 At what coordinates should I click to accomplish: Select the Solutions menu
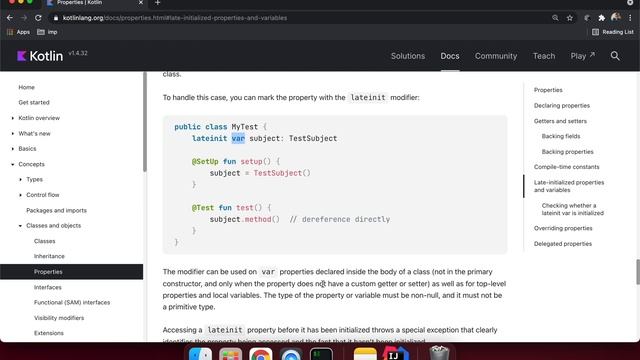click(408, 56)
